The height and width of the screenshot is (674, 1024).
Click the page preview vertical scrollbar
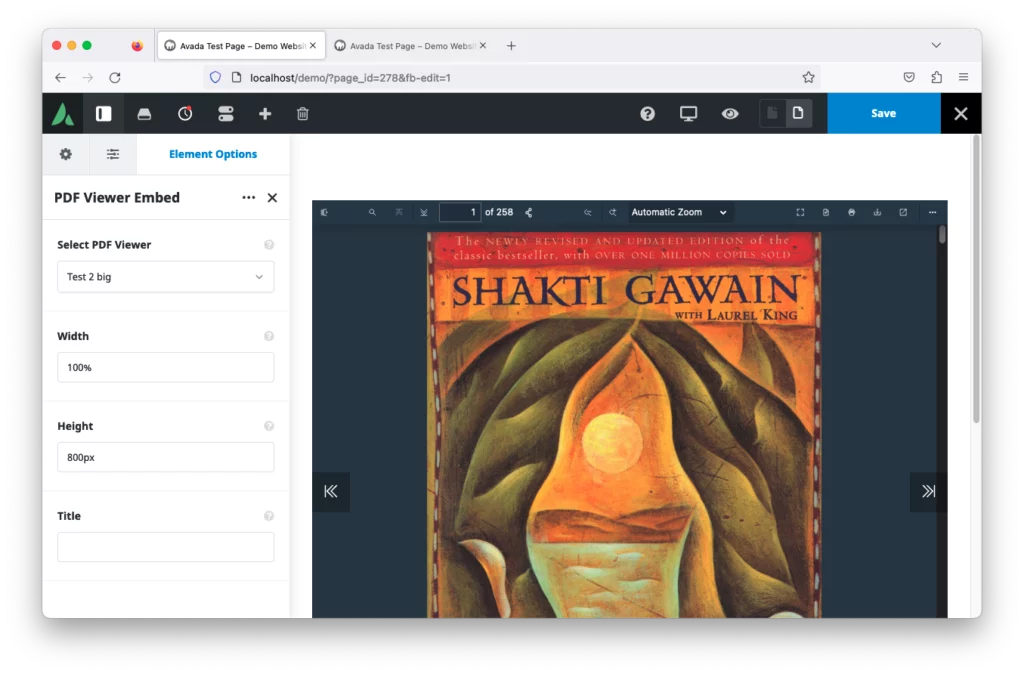coord(976,279)
